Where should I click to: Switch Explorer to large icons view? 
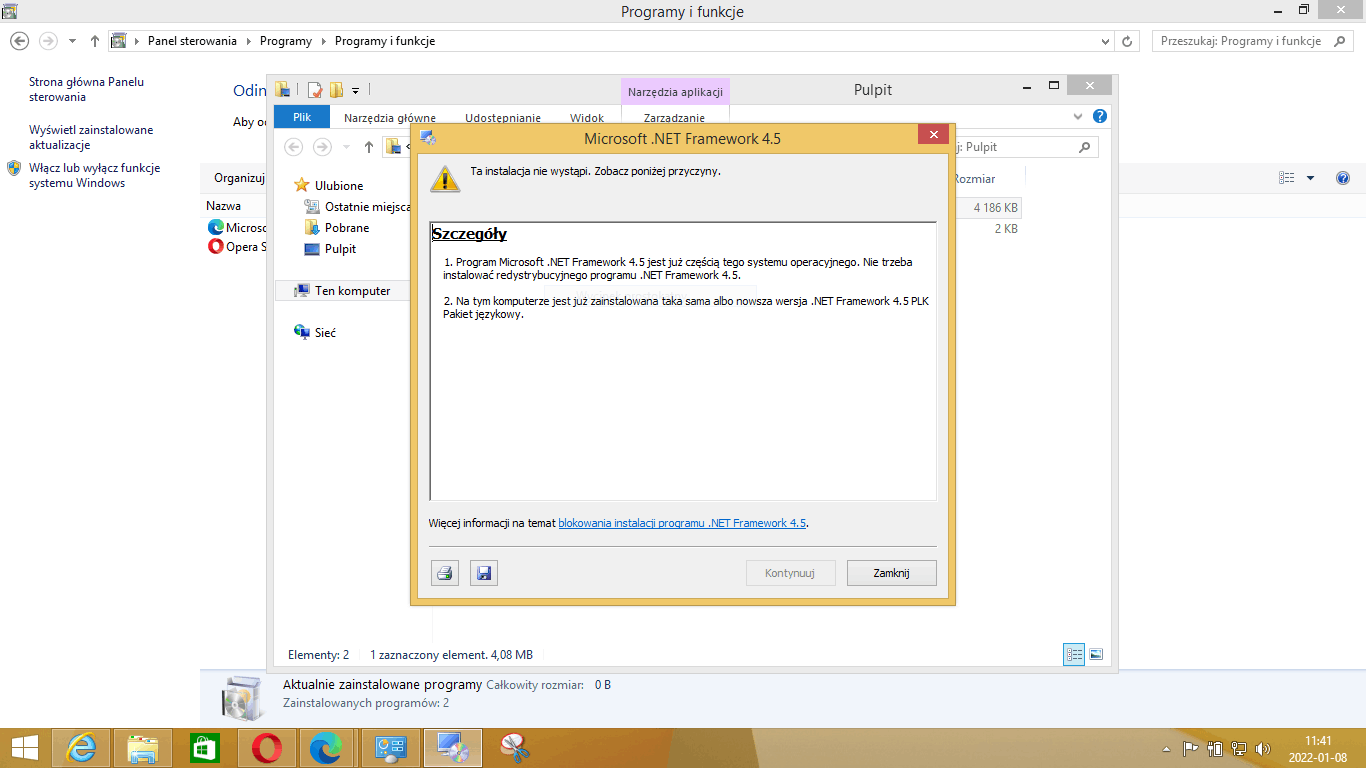pyautogui.click(x=1096, y=655)
